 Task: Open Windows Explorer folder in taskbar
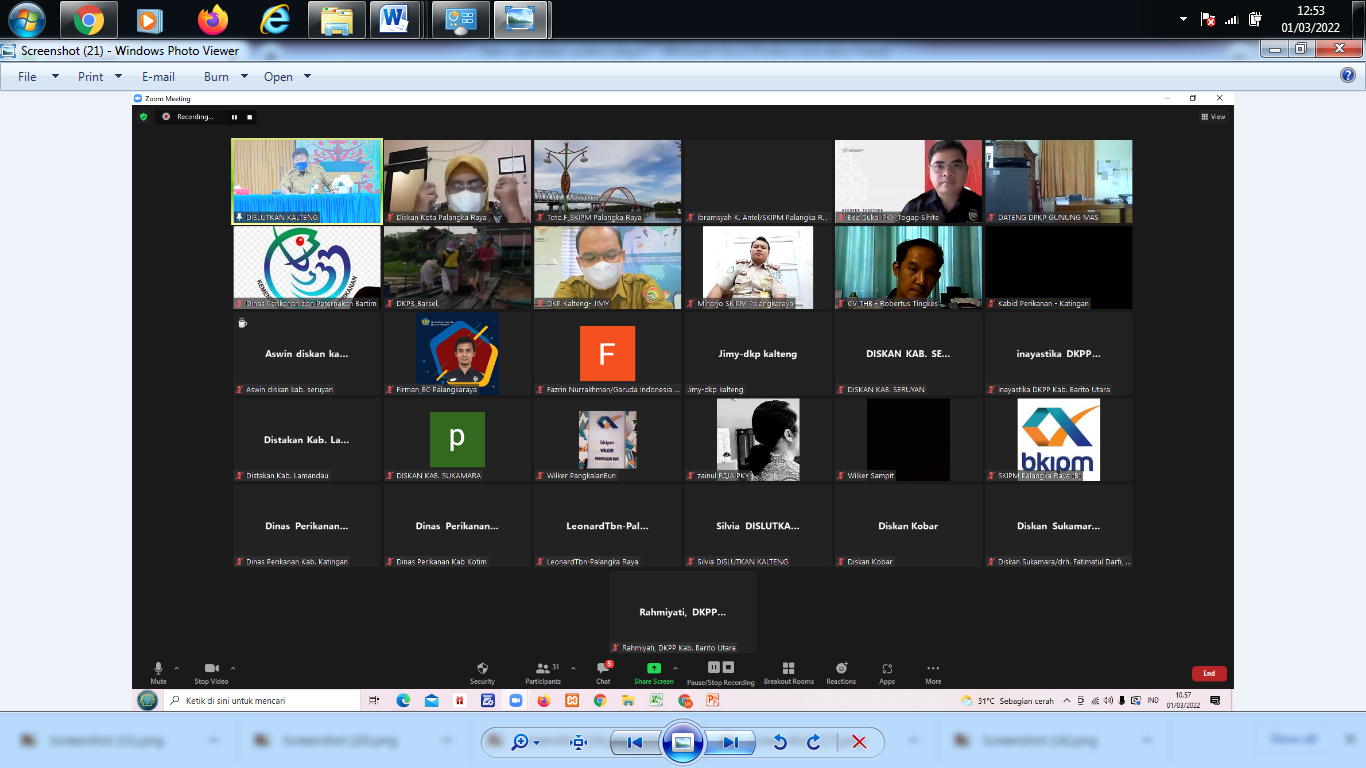click(x=336, y=19)
